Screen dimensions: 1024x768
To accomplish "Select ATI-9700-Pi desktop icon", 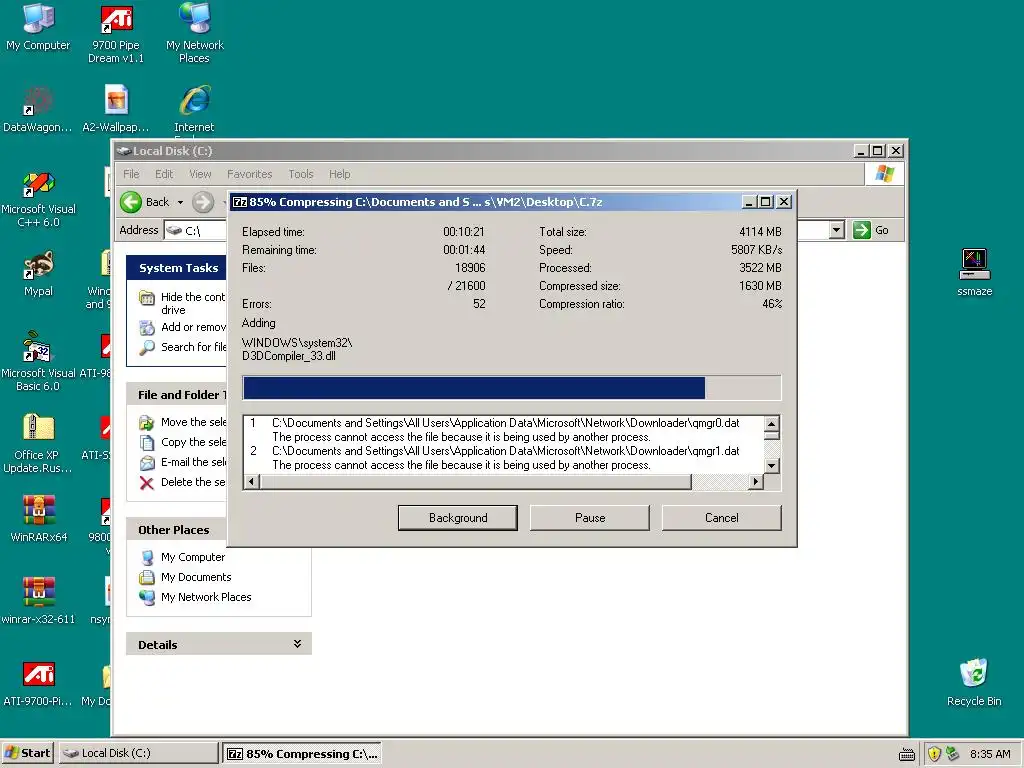I will [x=38, y=683].
